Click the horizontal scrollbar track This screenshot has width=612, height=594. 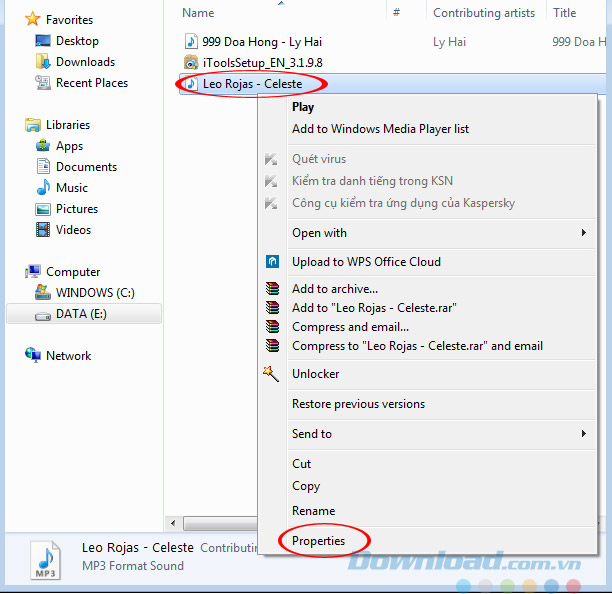point(220,523)
